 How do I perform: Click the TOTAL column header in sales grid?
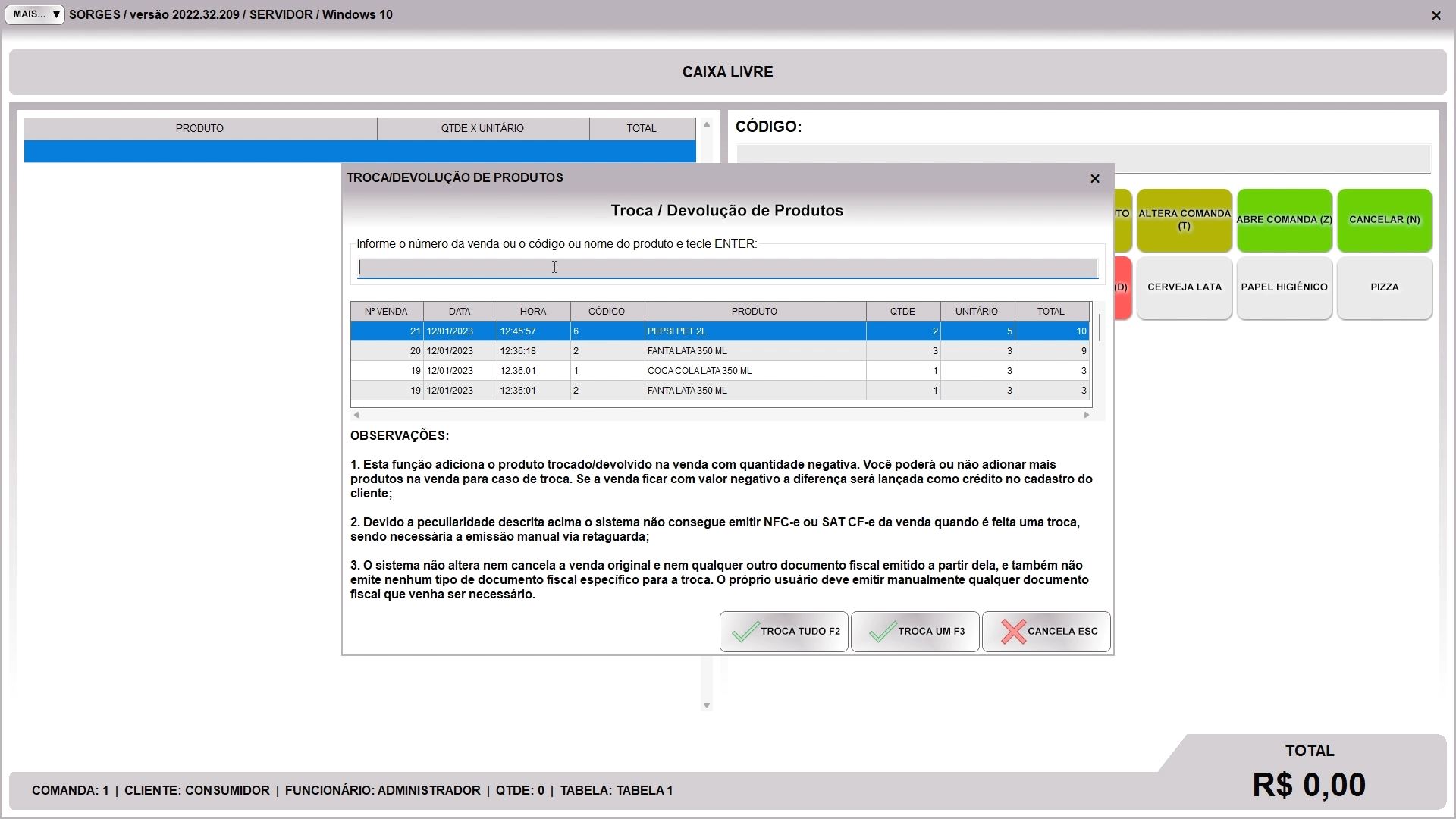(1051, 312)
